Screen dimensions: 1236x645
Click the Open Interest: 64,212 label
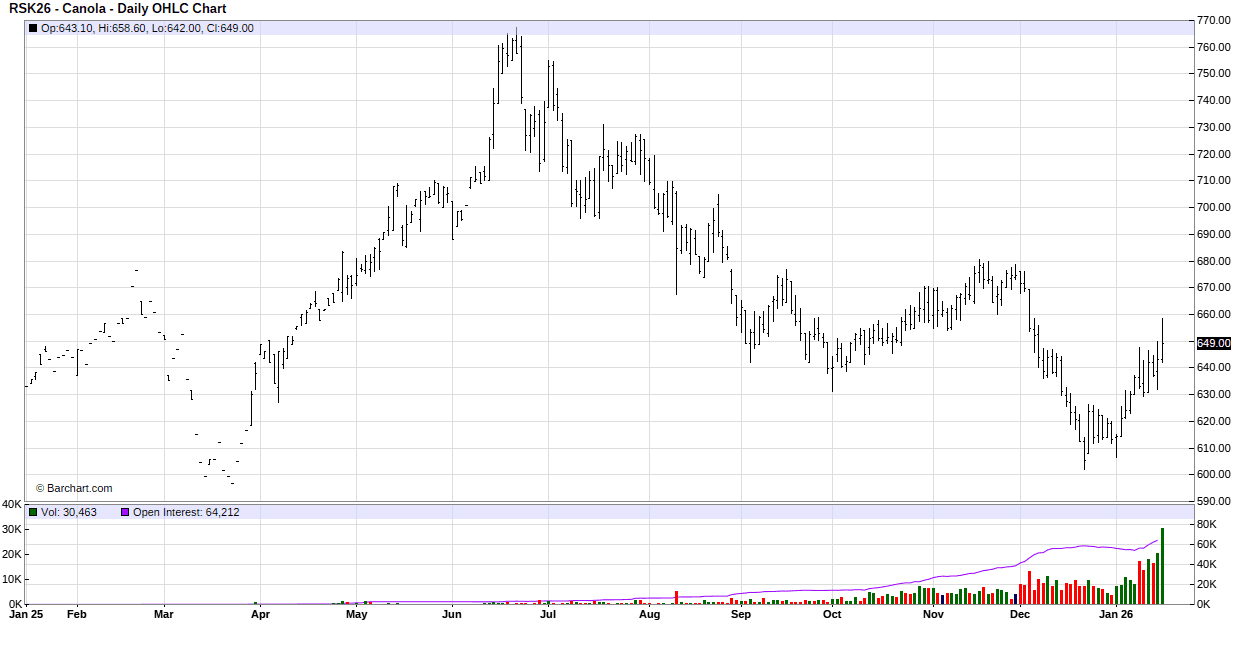[x=186, y=512]
